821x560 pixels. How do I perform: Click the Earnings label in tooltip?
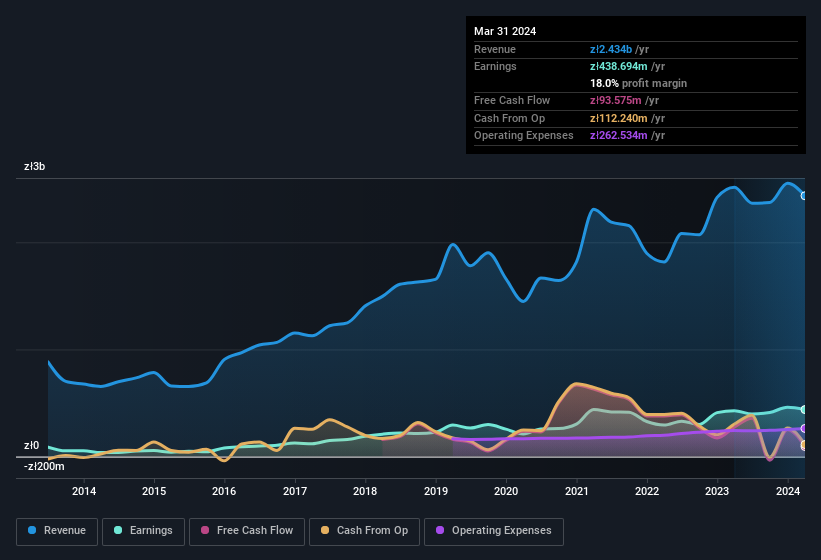pos(495,66)
